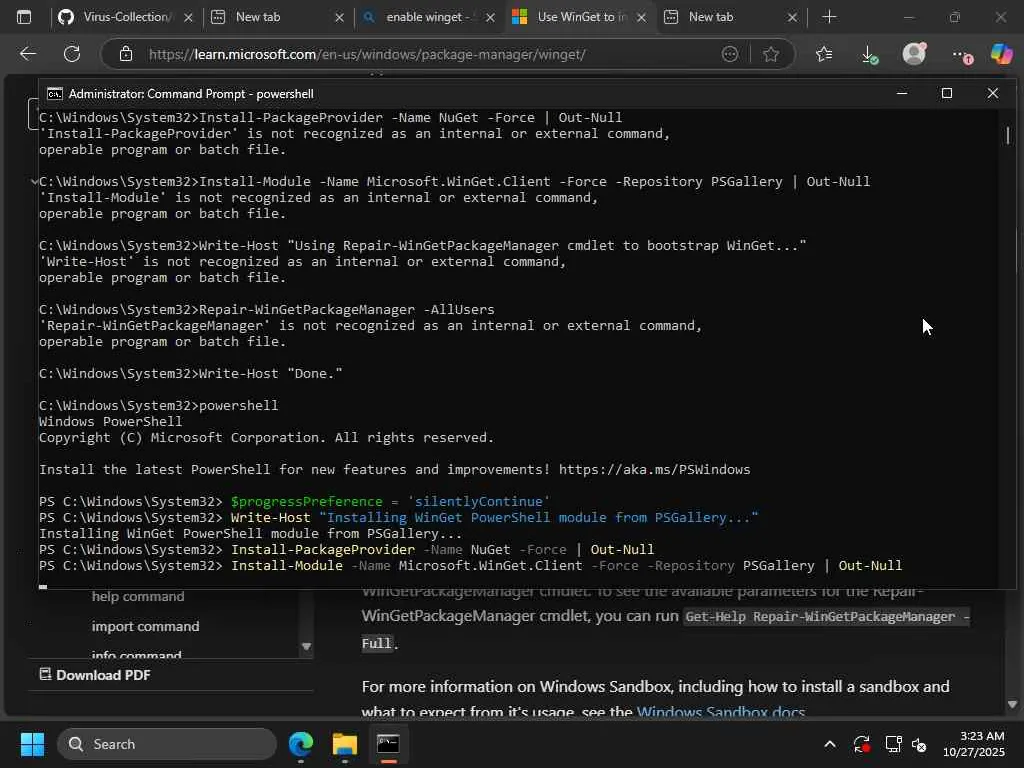Open Command Prompt taskbar icon

click(x=389, y=744)
